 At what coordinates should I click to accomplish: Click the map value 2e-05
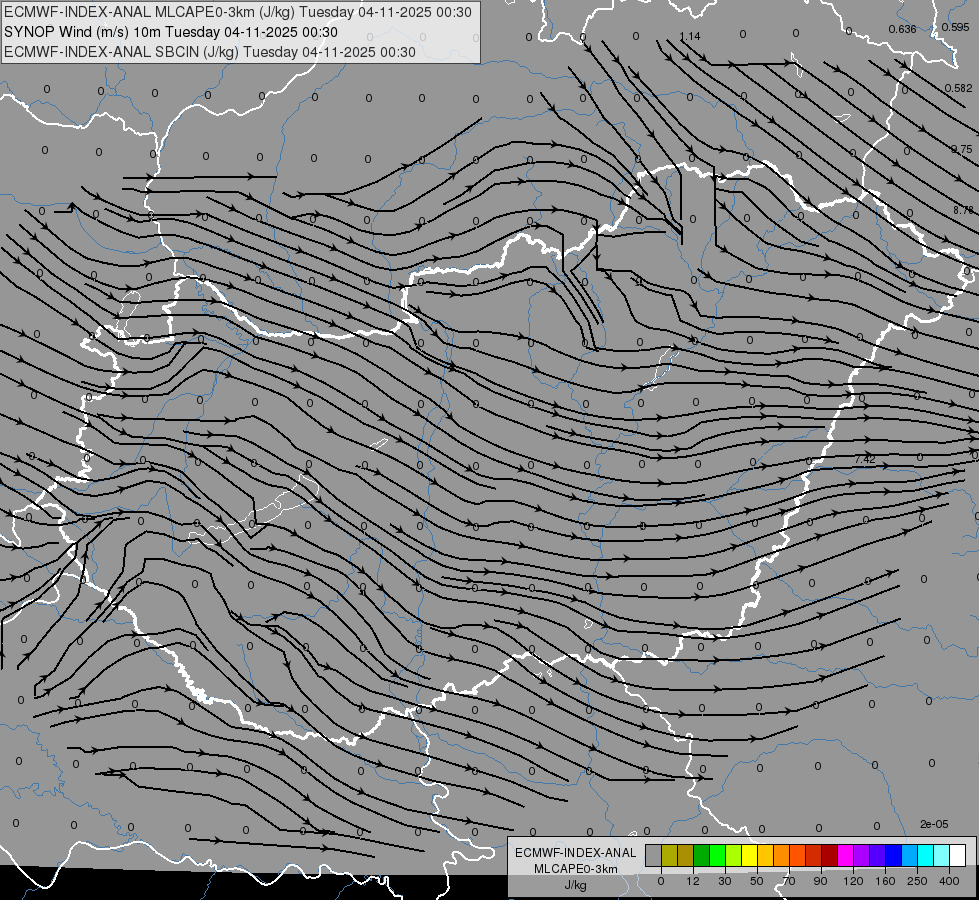(934, 824)
